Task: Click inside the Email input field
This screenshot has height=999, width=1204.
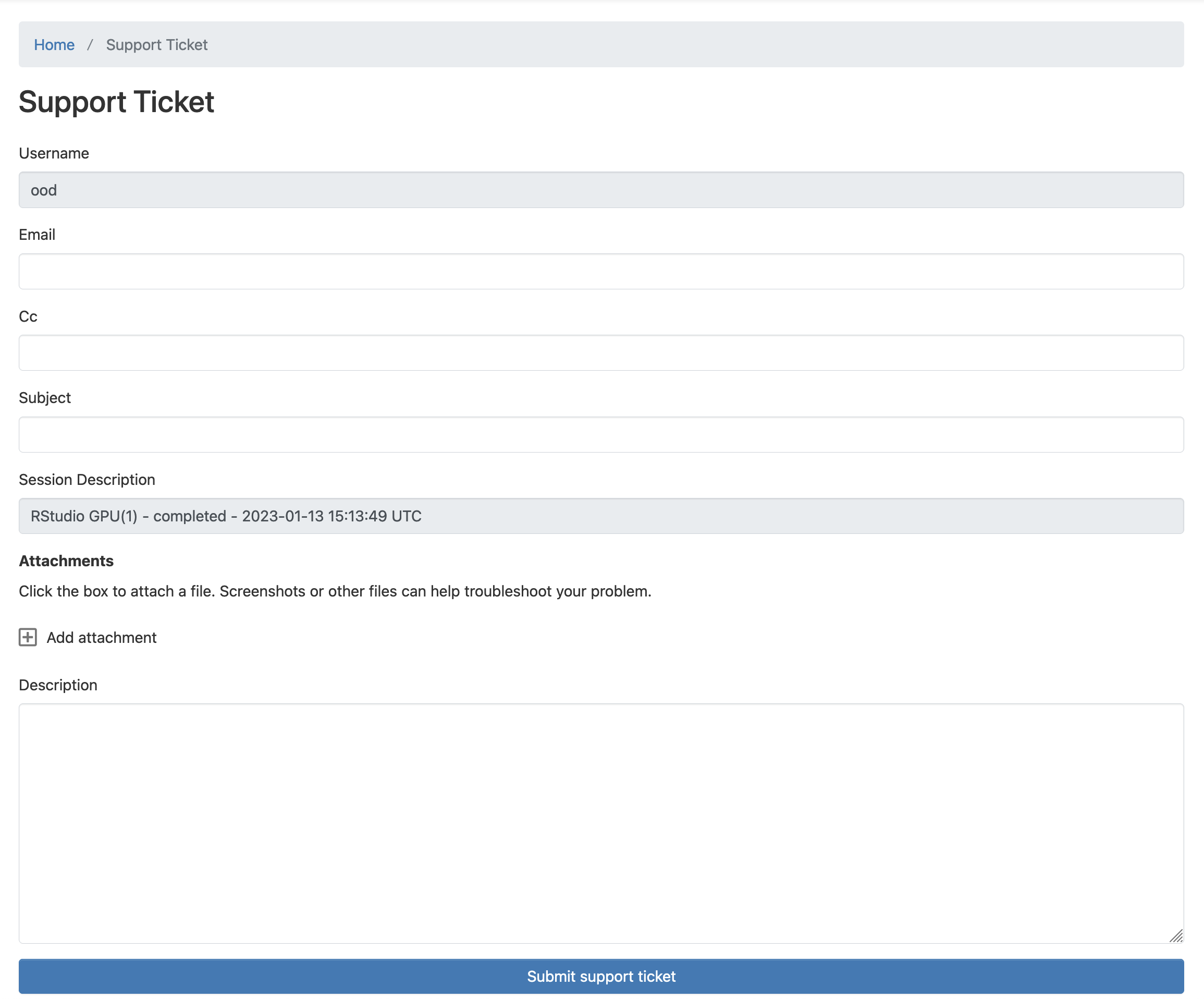Action: click(601, 271)
